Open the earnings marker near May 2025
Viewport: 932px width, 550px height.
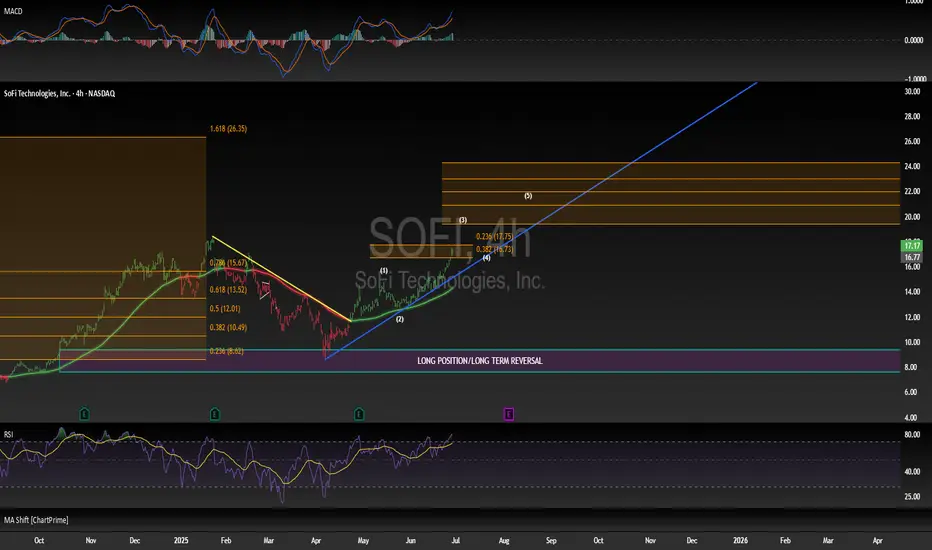[x=359, y=414]
